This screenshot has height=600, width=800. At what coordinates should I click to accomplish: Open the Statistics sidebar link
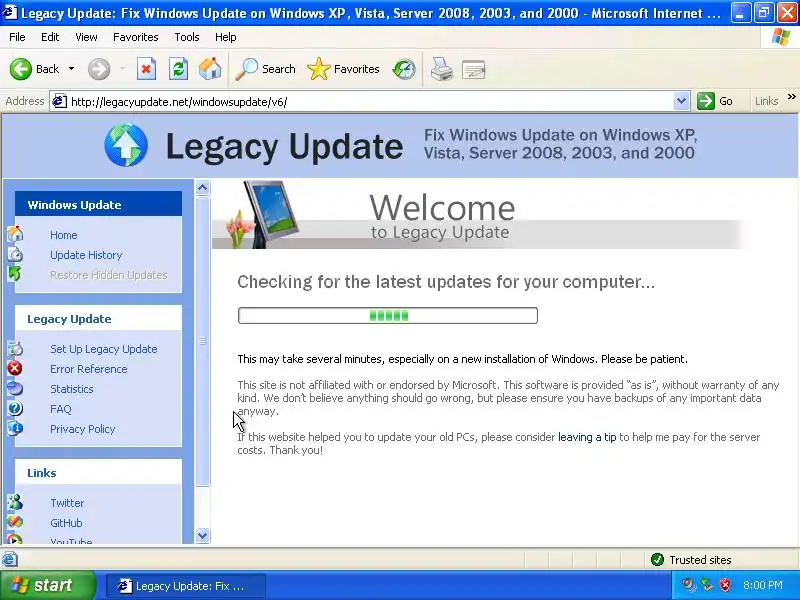pyautogui.click(x=72, y=389)
